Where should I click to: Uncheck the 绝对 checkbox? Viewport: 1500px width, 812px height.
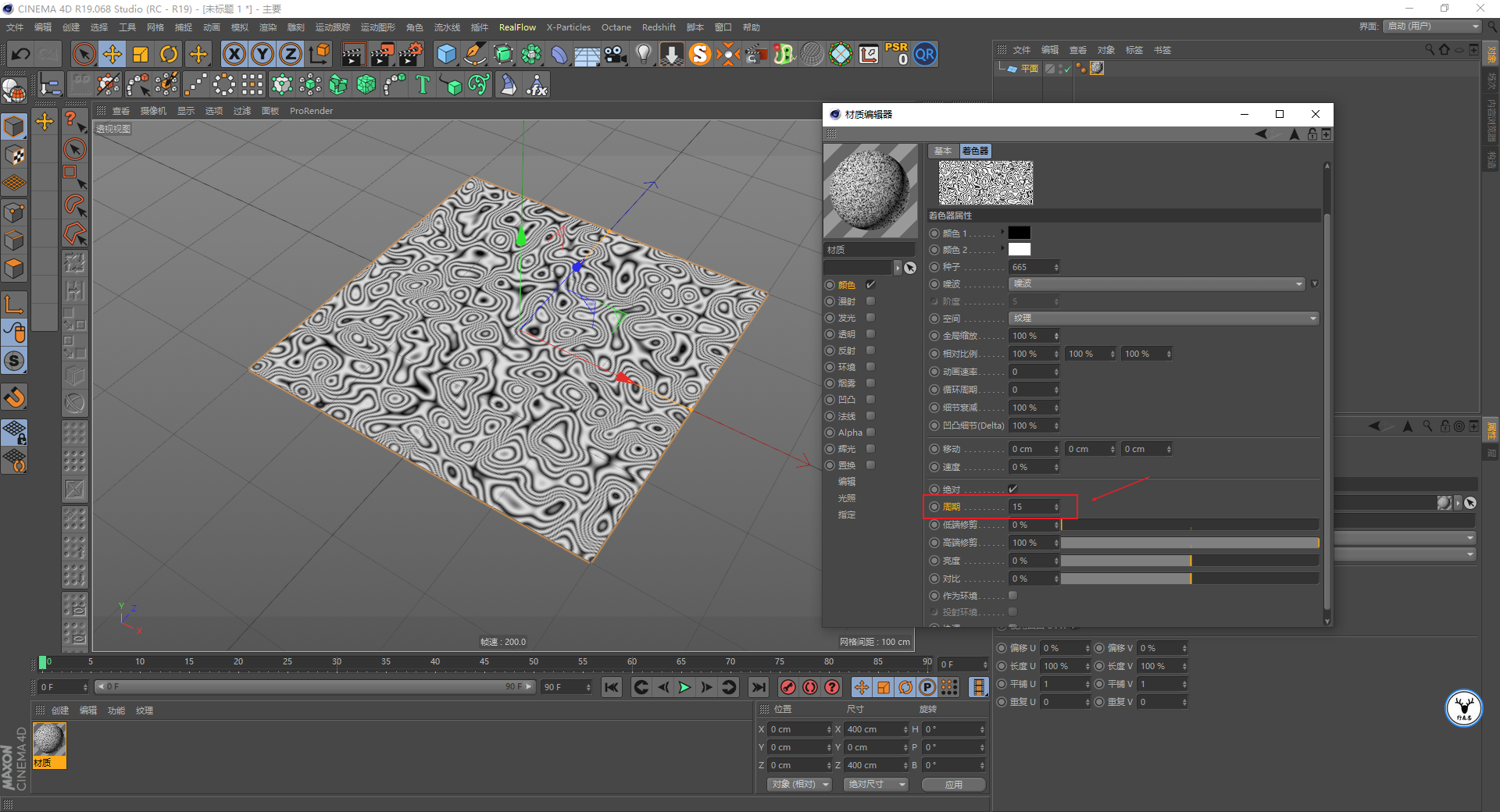pyautogui.click(x=1013, y=489)
